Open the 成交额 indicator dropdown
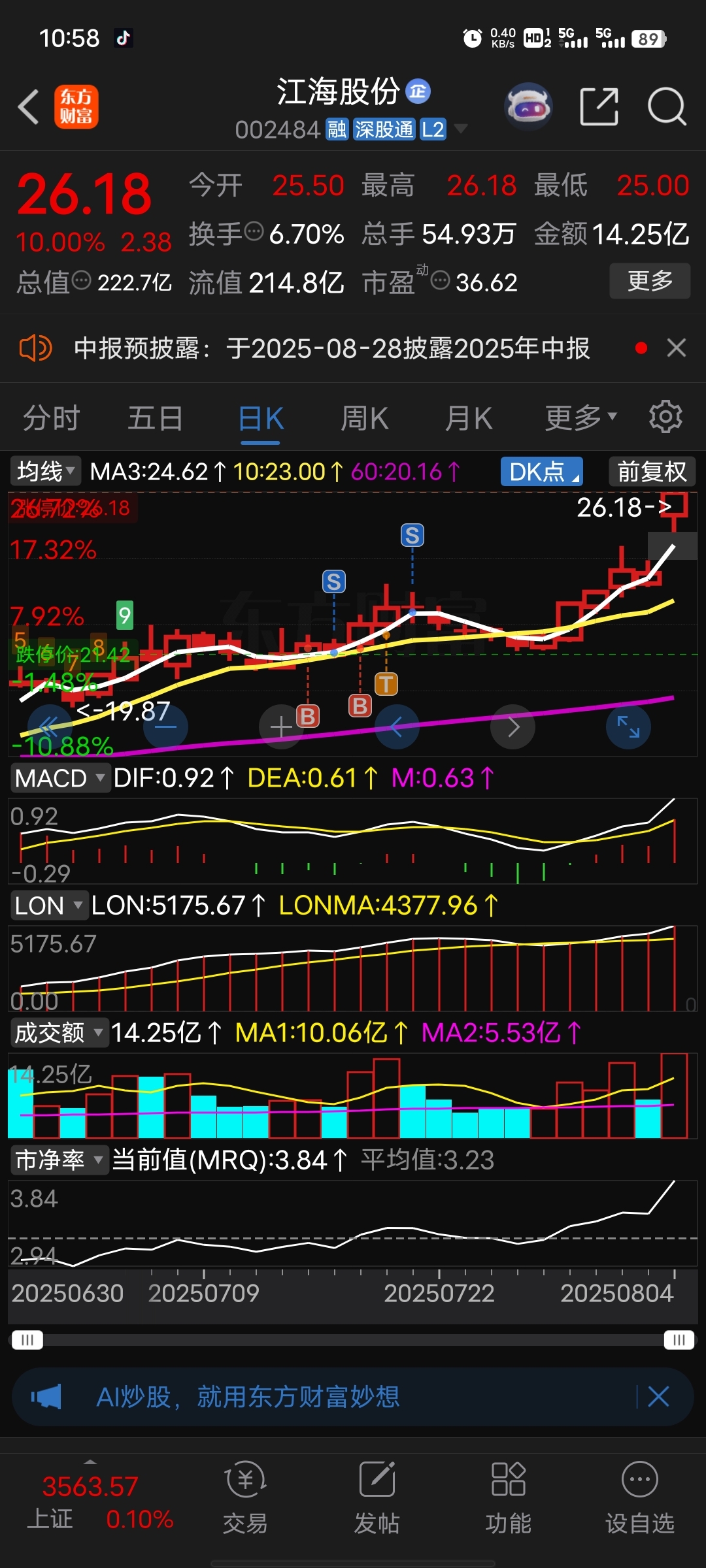Screen dimensions: 706x1568 pos(59,1033)
